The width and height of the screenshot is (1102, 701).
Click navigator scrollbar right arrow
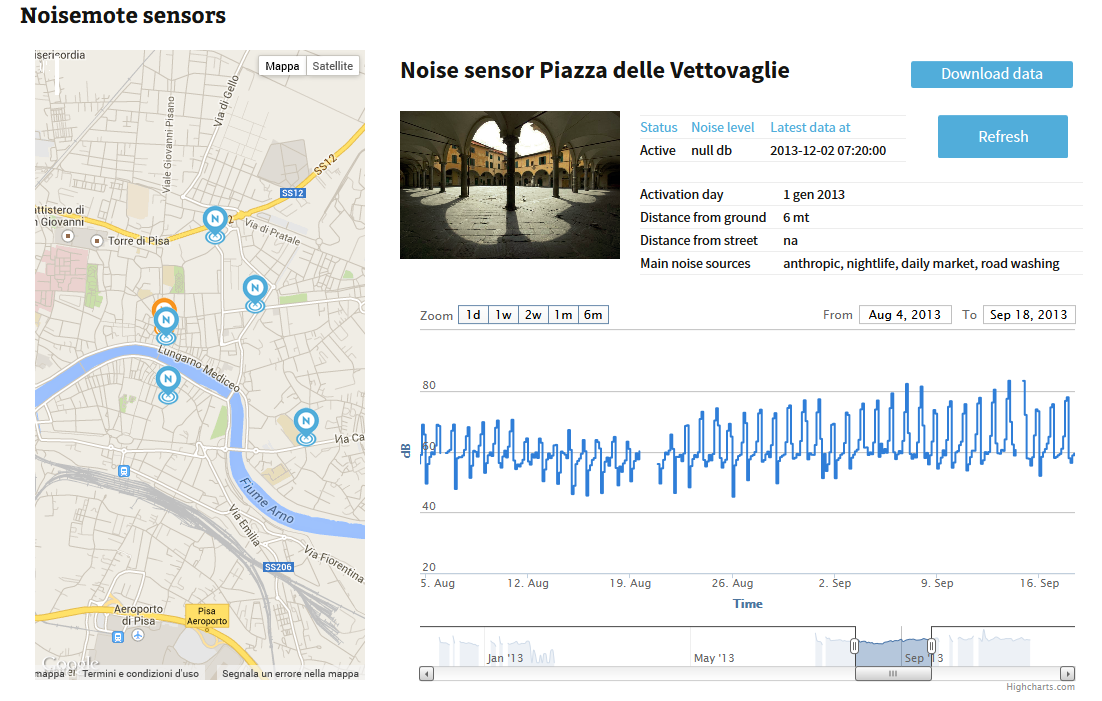[1068, 674]
